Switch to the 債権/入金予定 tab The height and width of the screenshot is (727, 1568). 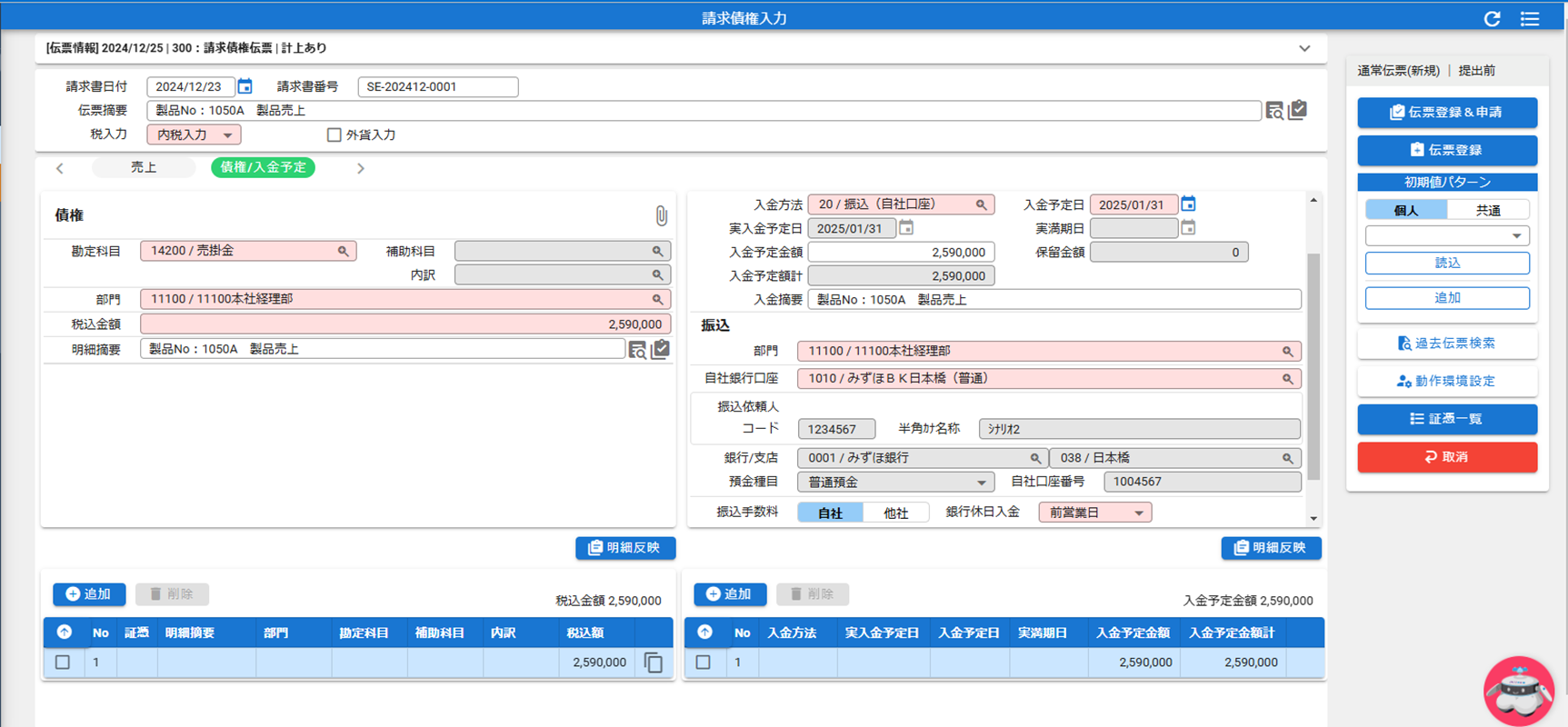(x=264, y=167)
